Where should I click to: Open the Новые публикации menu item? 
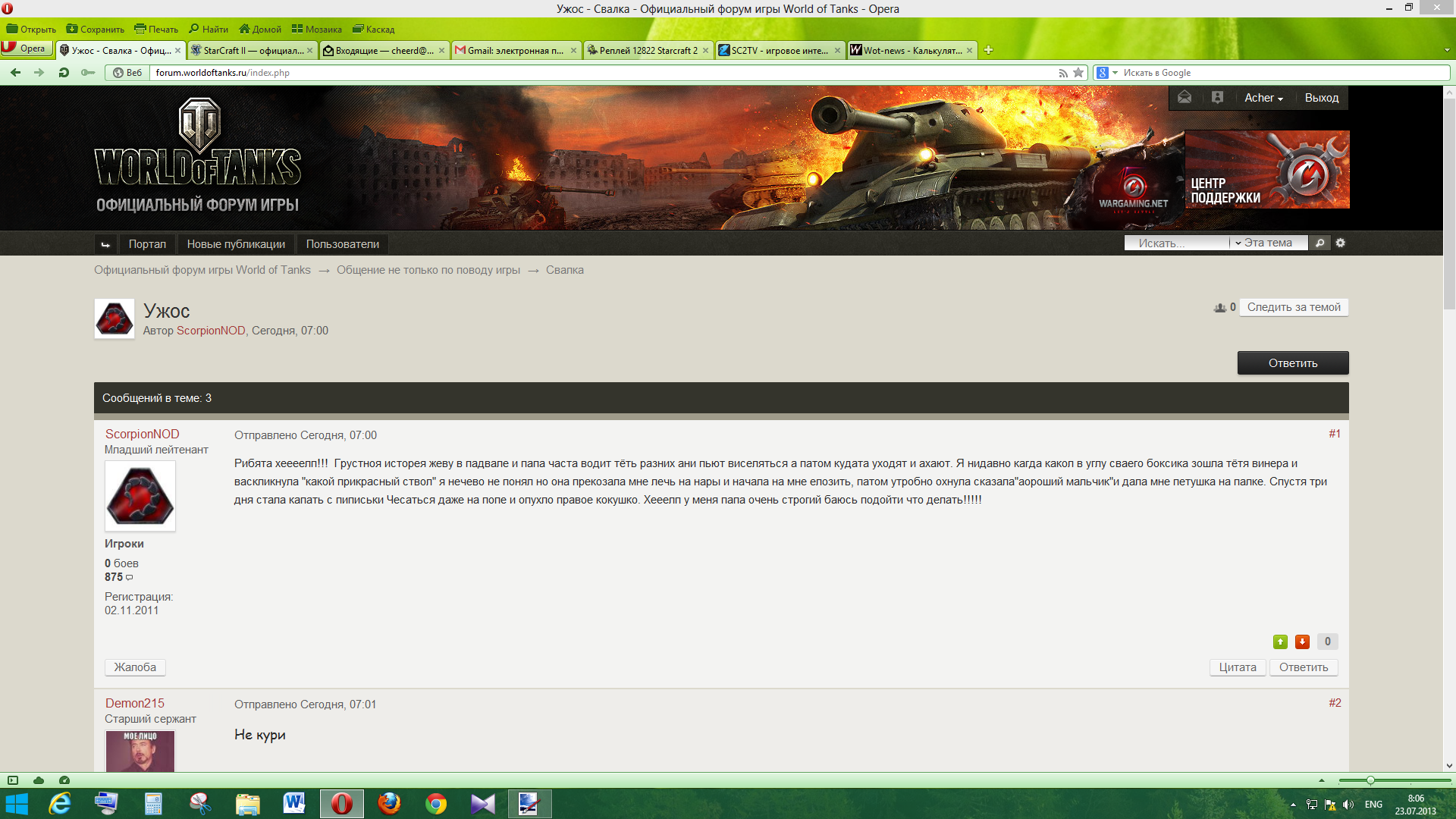click(236, 244)
